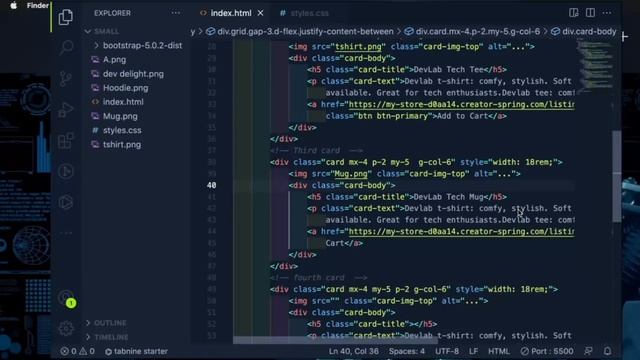Click the errors and warnings status indicator
640x360 pixels.
pos(77,351)
